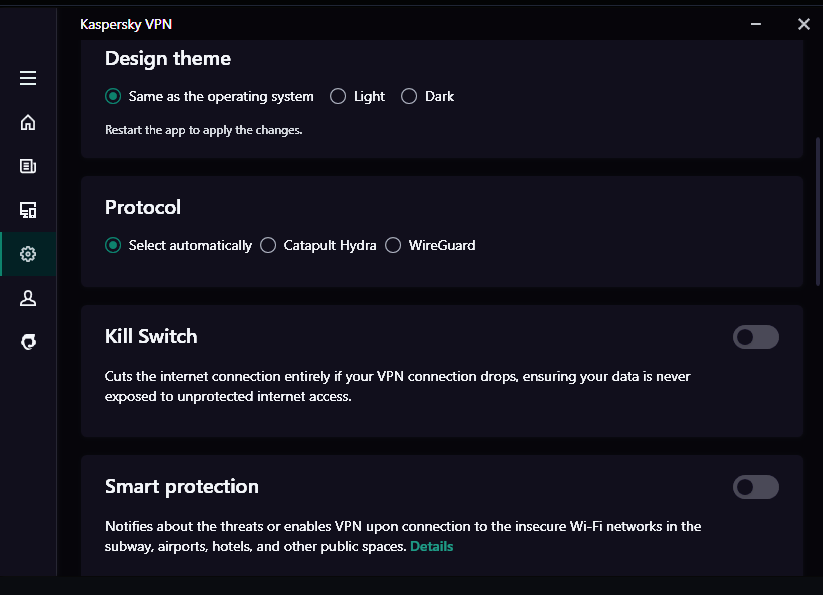Turn on Smart protection toggle
This screenshot has width=823, height=595.
(x=755, y=487)
